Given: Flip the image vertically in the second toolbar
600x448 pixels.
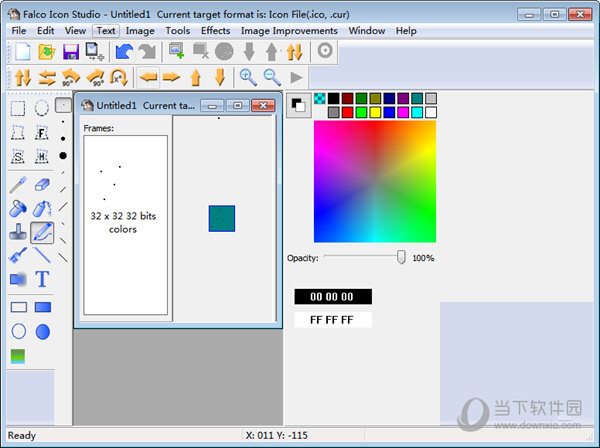Looking at the screenshot, I should pyautogui.click(x=23, y=77).
